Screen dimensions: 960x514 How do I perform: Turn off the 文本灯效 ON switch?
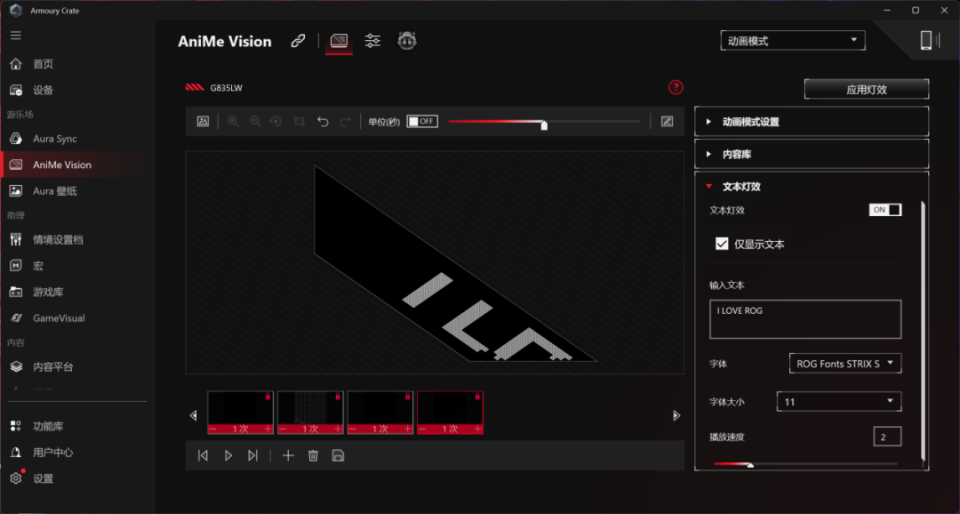[x=885, y=210]
